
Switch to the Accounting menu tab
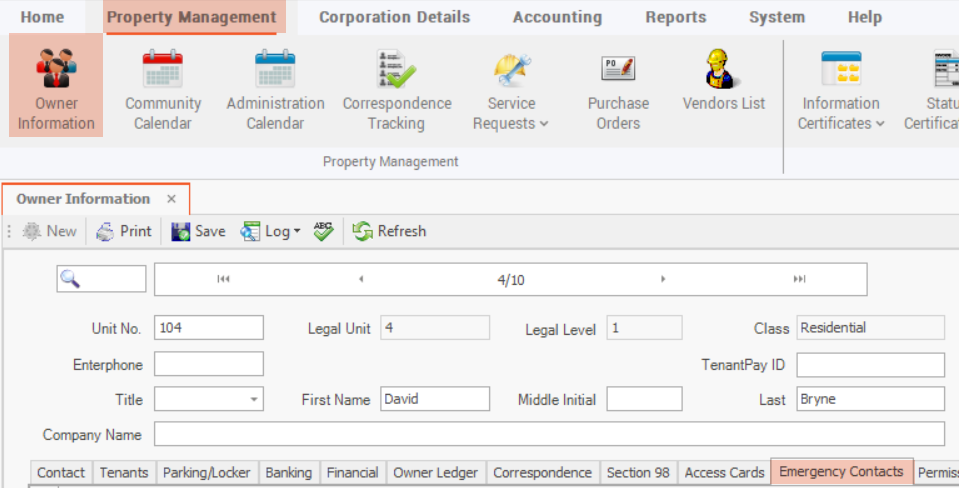pyautogui.click(x=557, y=17)
